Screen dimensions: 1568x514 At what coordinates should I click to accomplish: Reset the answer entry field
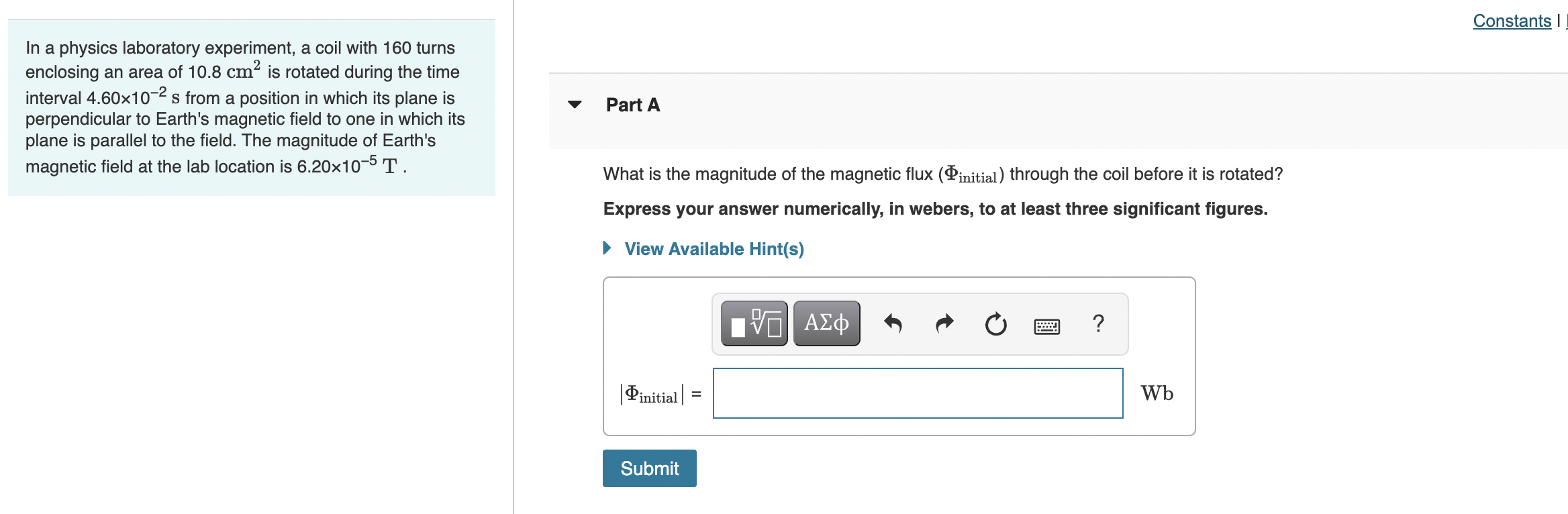(995, 323)
